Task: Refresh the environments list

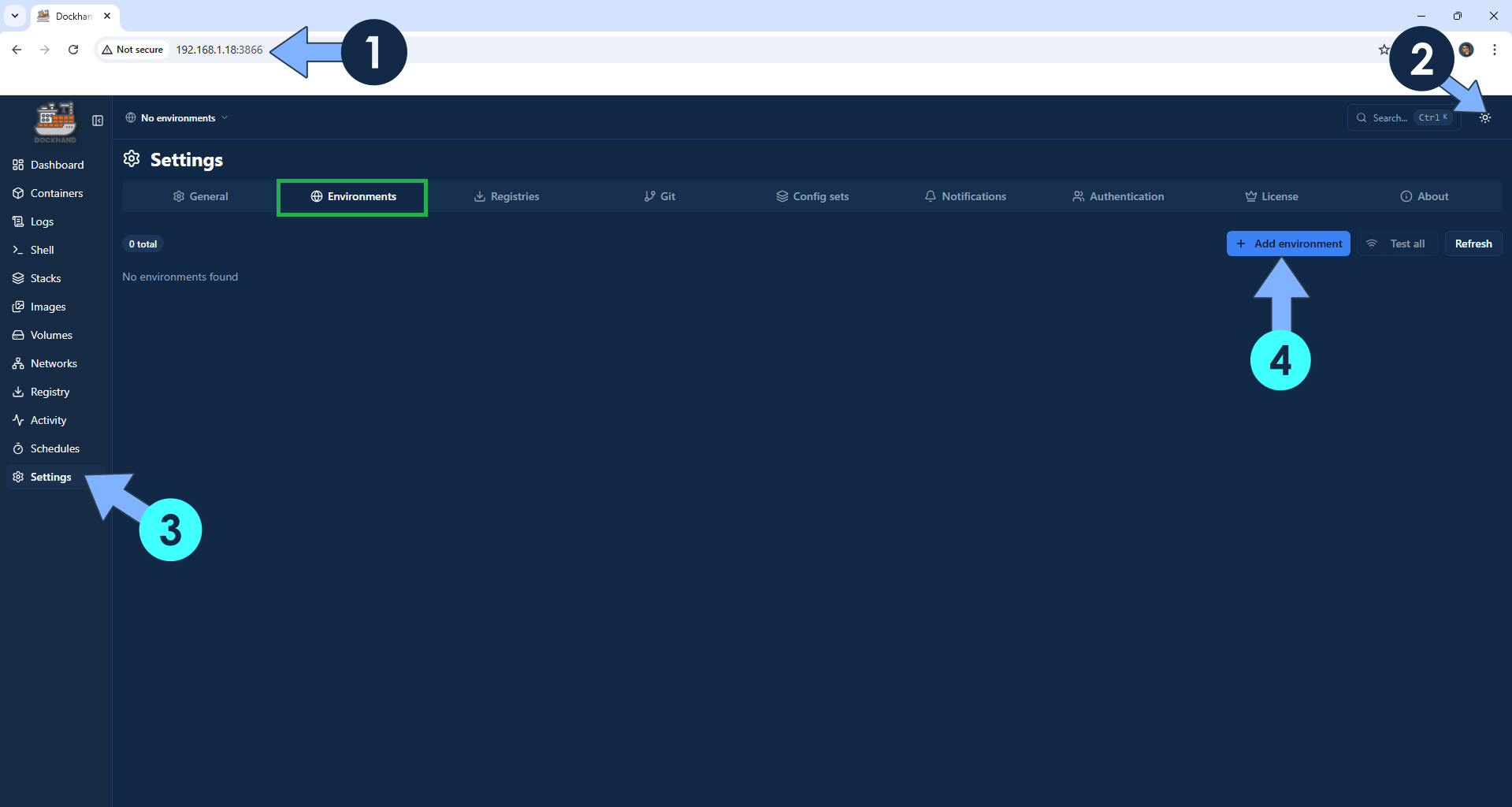Action: point(1473,244)
